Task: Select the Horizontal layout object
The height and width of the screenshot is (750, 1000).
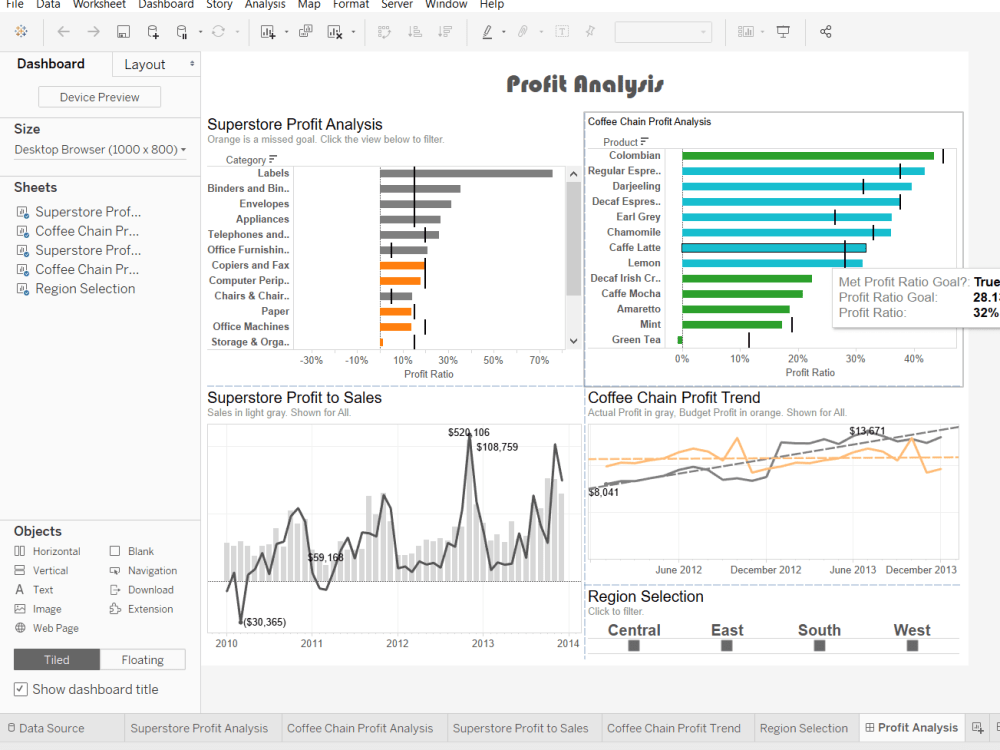Action: 48,551
